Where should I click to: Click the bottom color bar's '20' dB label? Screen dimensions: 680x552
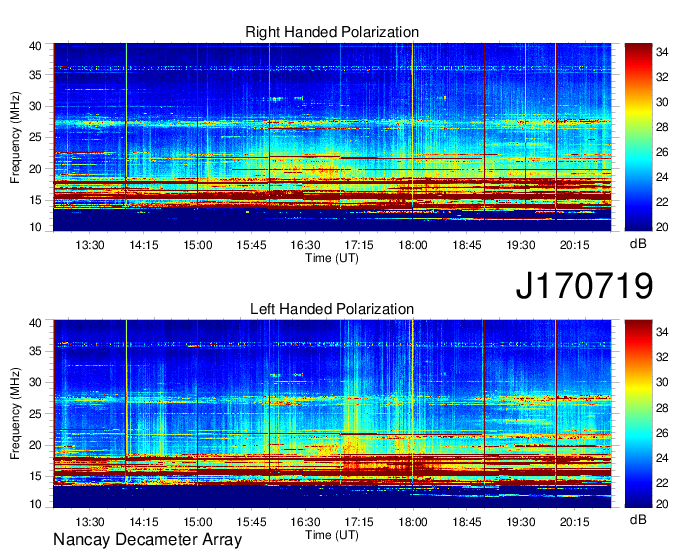pos(662,504)
